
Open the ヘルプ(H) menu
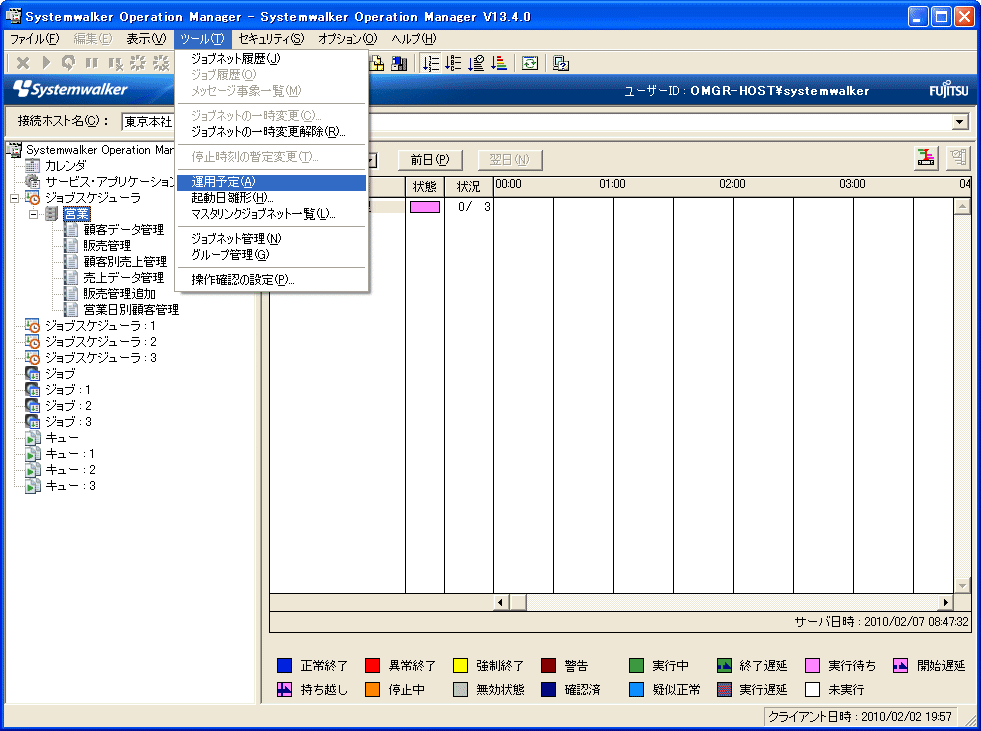414,39
